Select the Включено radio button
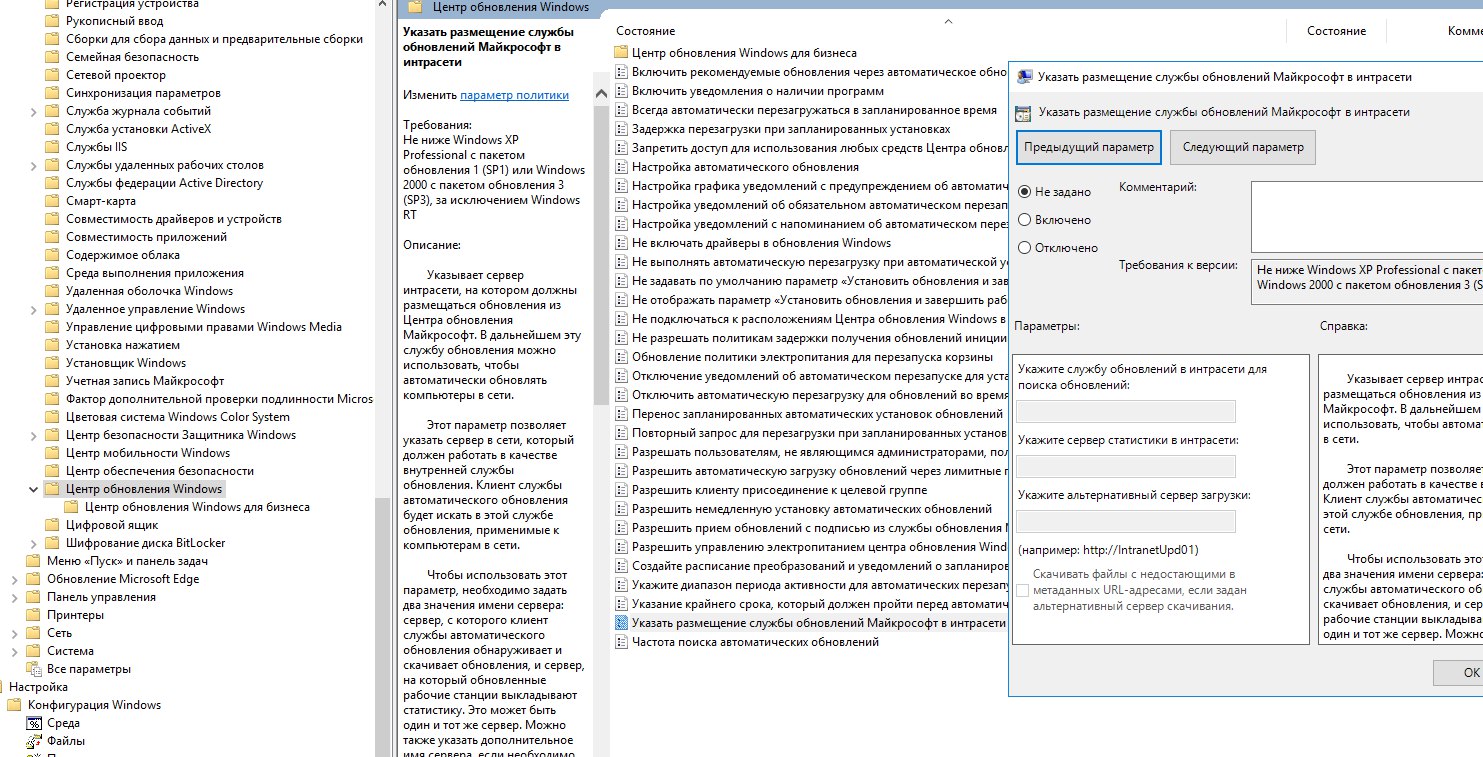 coord(1024,220)
